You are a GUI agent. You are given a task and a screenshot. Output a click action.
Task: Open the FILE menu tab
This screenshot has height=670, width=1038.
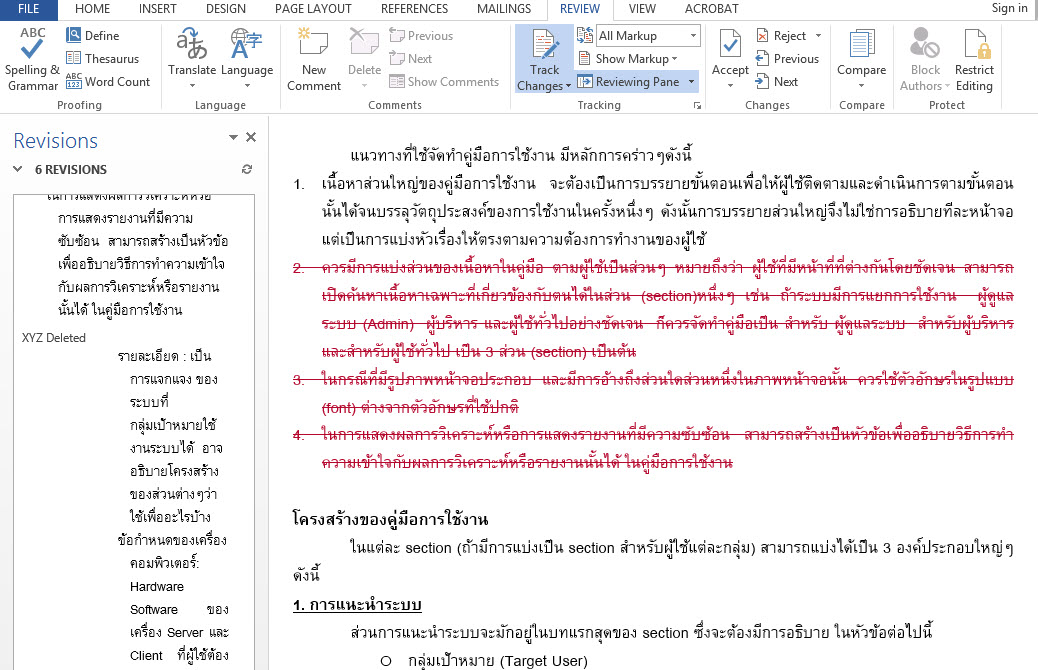(x=29, y=9)
